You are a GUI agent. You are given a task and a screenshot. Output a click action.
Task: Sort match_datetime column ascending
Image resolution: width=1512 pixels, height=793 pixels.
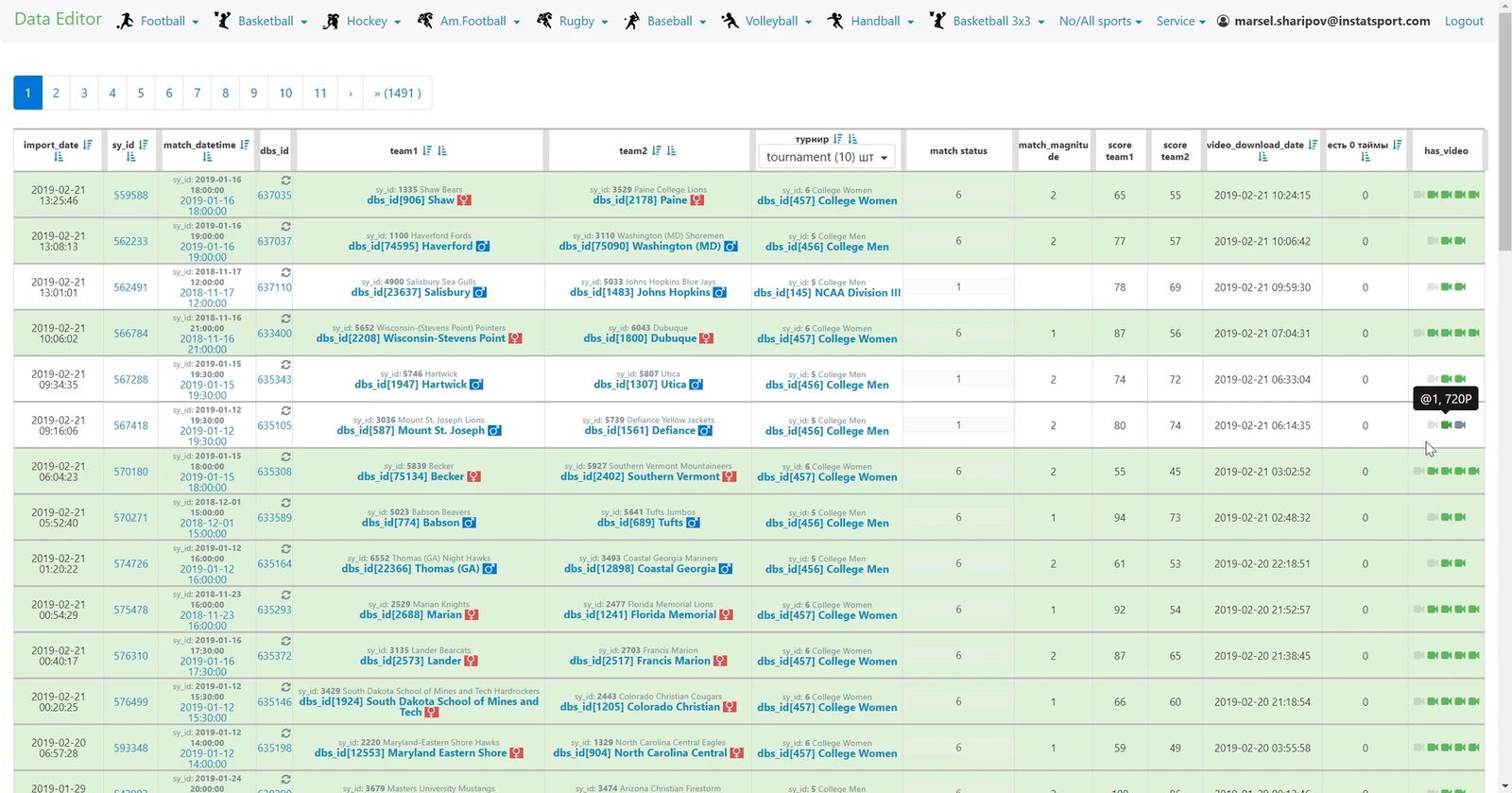(x=207, y=157)
